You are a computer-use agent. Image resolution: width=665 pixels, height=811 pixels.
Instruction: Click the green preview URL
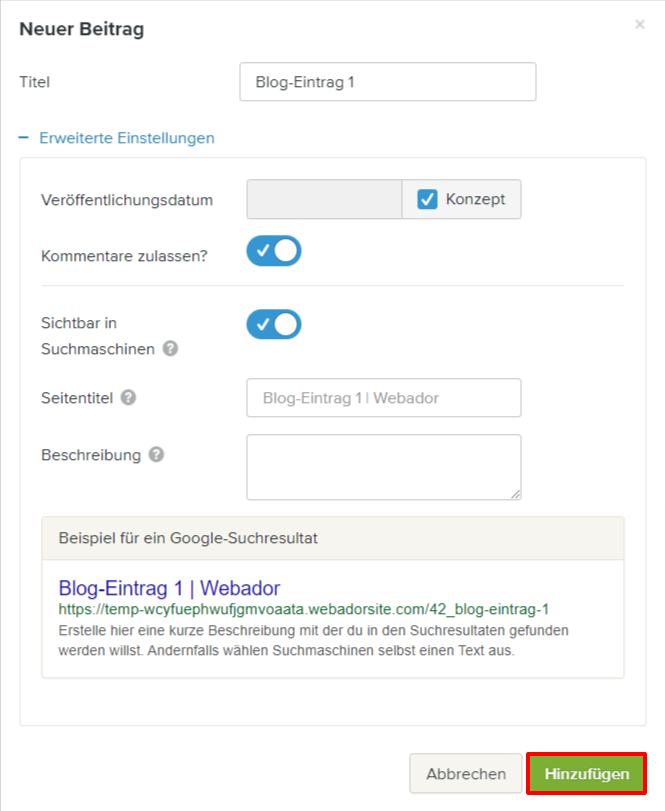pos(303,609)
